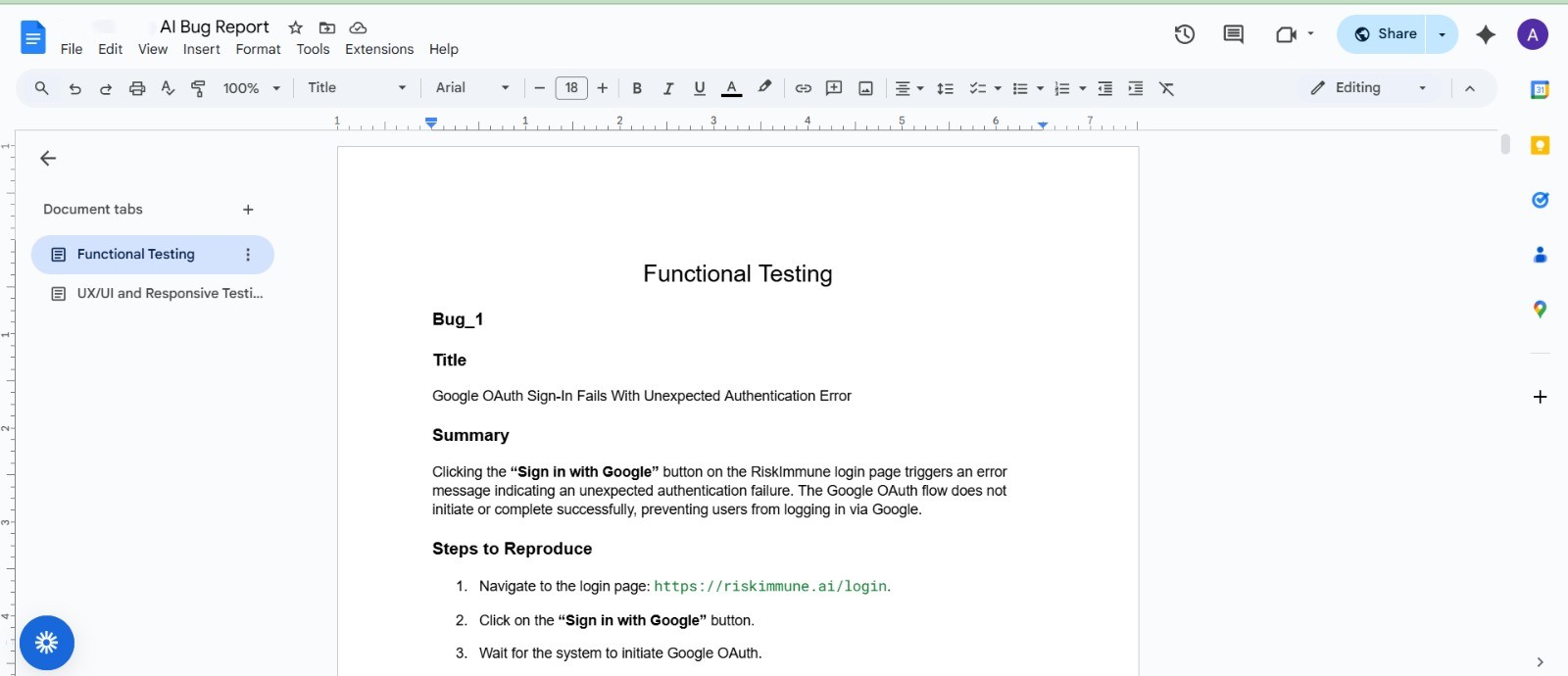Print the document via printer icon

[137, 88]
